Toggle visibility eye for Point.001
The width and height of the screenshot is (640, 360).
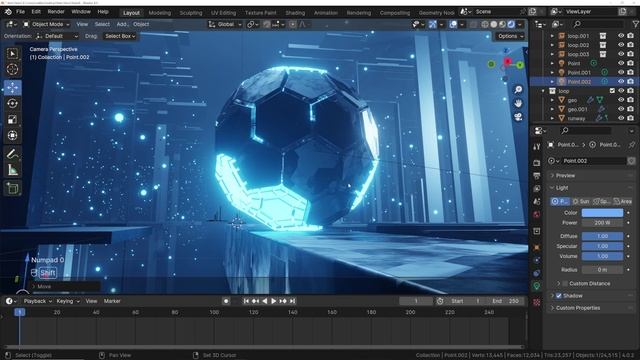tap(621, 72)
